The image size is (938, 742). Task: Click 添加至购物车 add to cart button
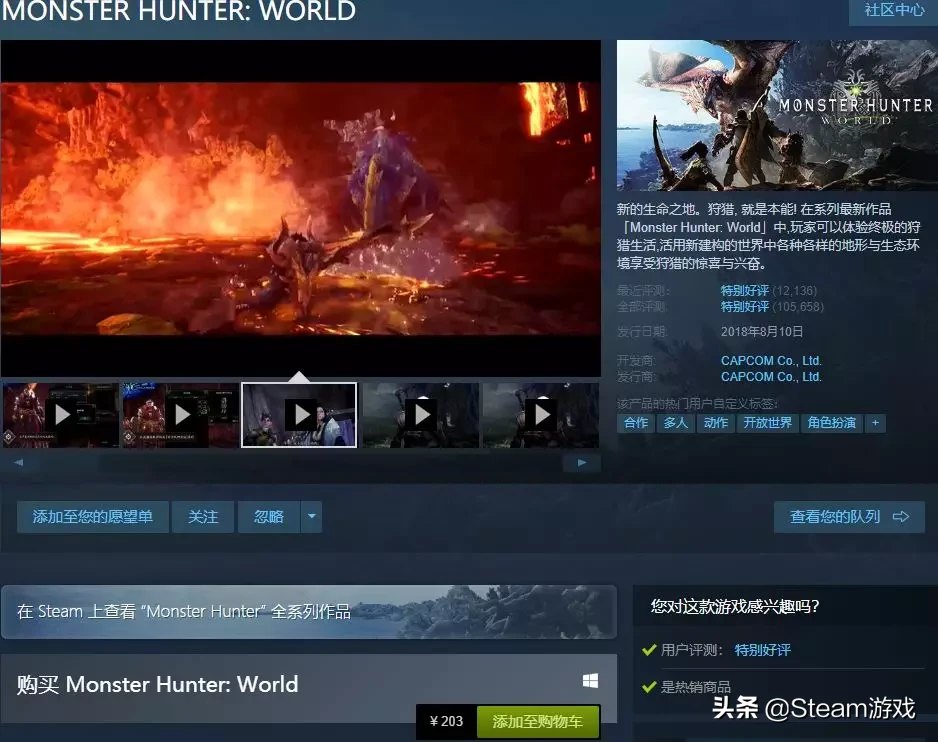click(x=538, y=722)
